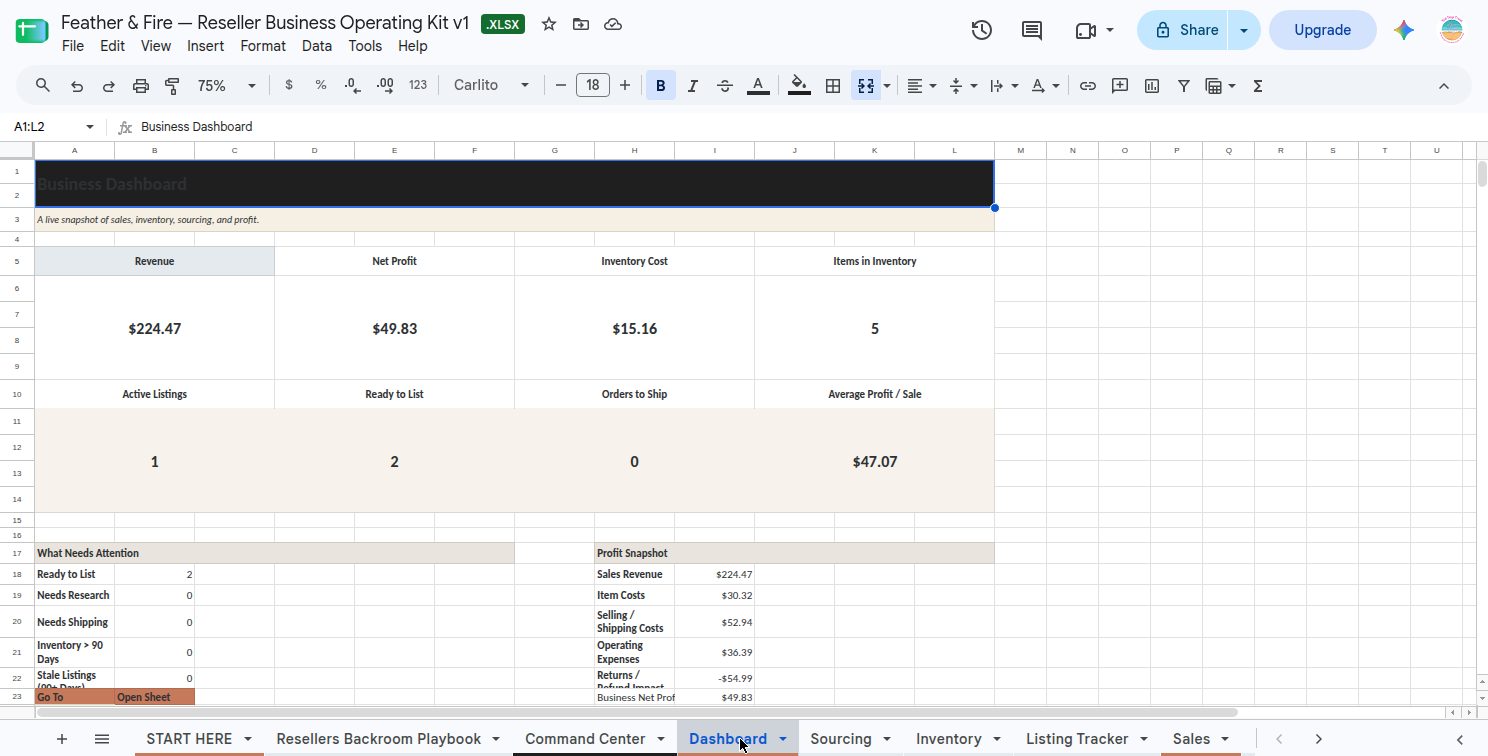Open version history
Screen dimensions: 1488x756
[x=982, y=30]
